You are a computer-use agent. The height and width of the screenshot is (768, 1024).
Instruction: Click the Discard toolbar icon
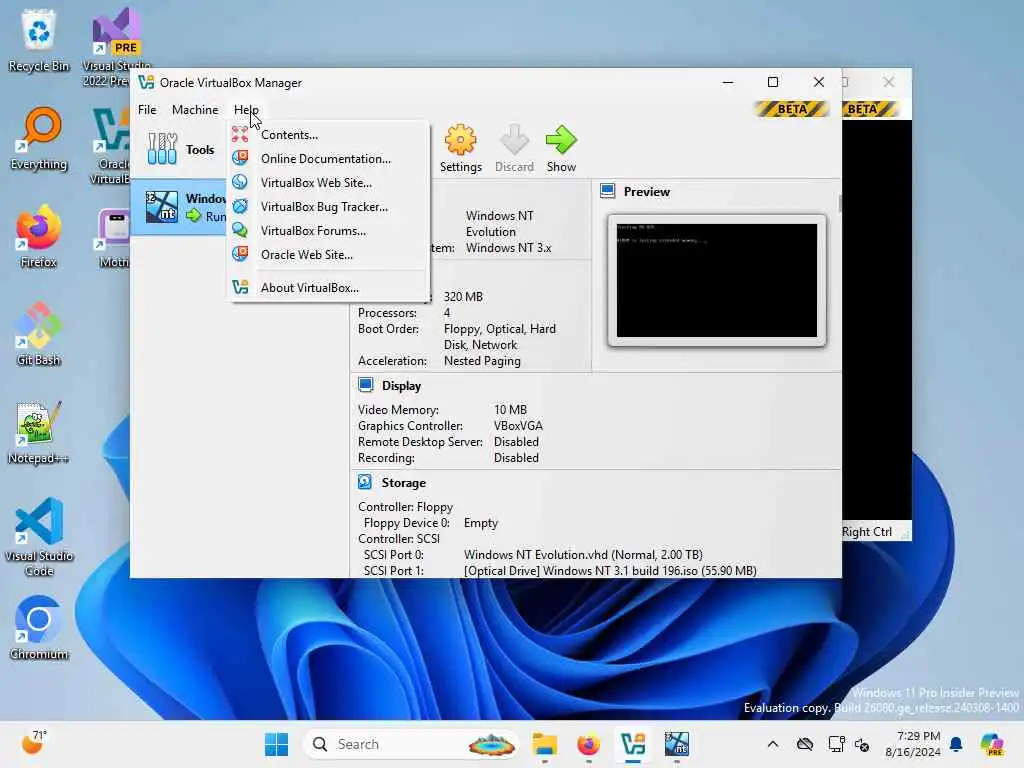point(514,140)
